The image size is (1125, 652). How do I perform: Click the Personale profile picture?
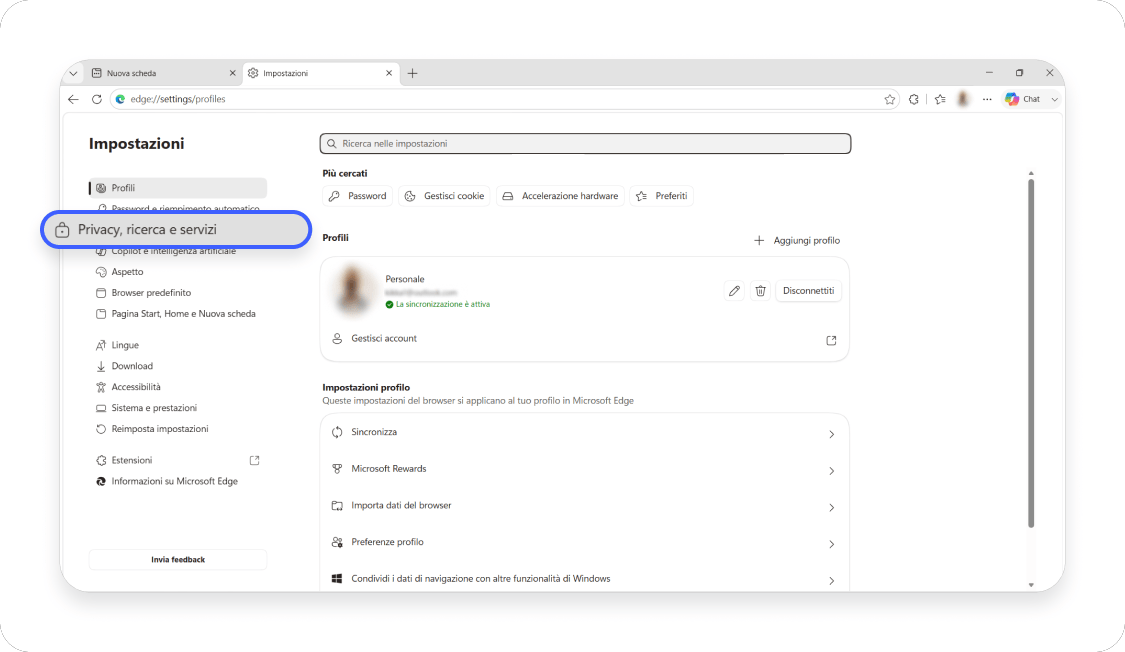click(352, 290)
